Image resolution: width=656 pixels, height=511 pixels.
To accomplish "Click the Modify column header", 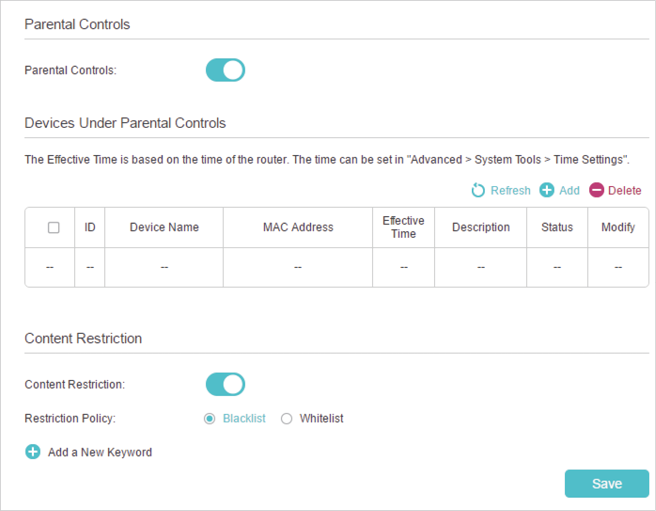I will coord(618,227).
